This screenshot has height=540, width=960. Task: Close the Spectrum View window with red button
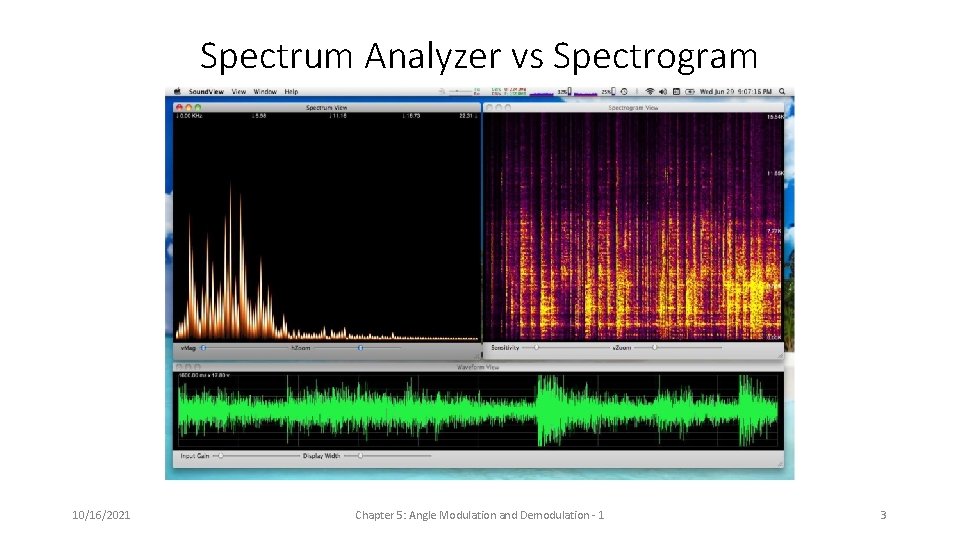coord(179,107)
